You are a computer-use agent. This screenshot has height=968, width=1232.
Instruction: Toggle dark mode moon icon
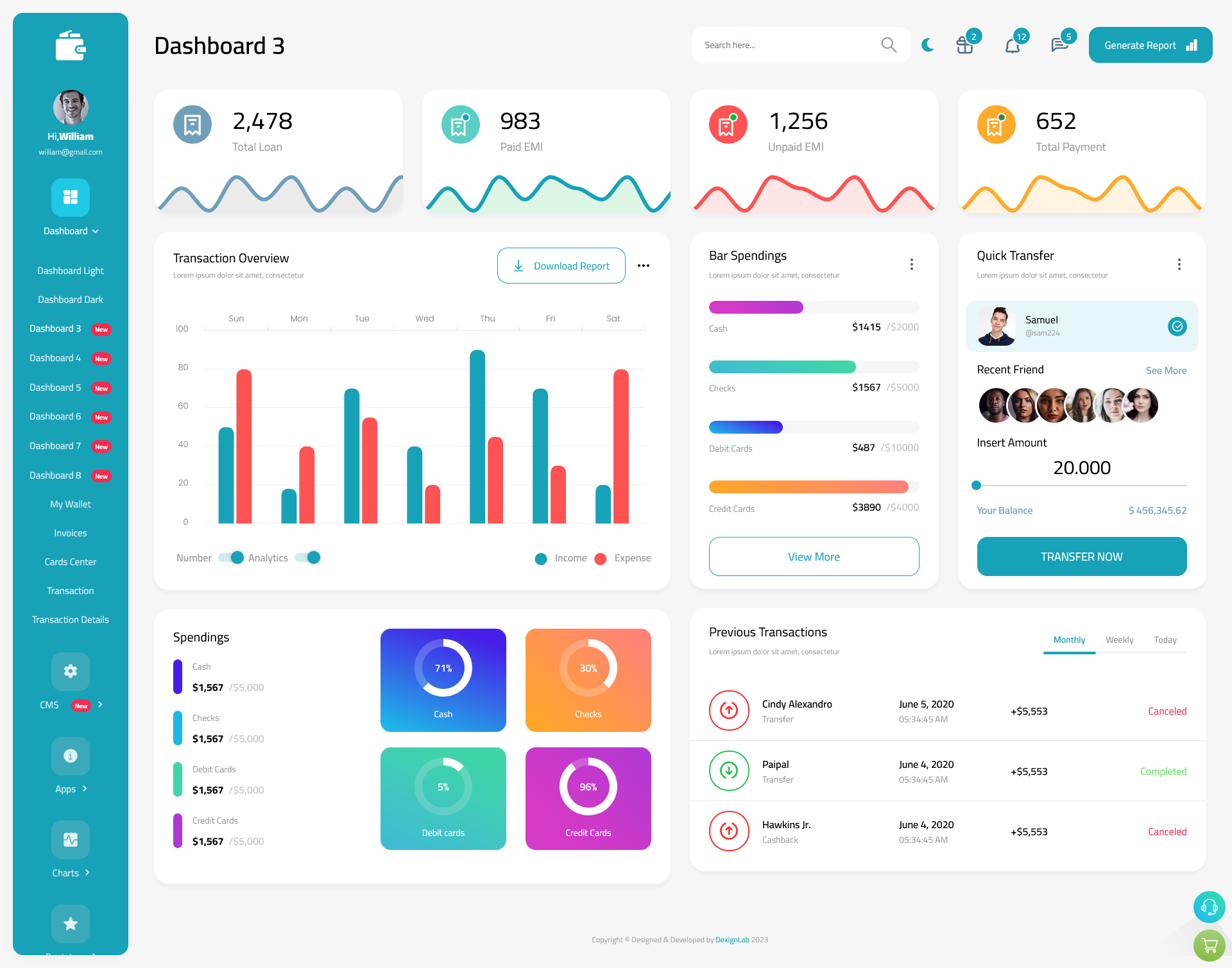pos(928,44)
